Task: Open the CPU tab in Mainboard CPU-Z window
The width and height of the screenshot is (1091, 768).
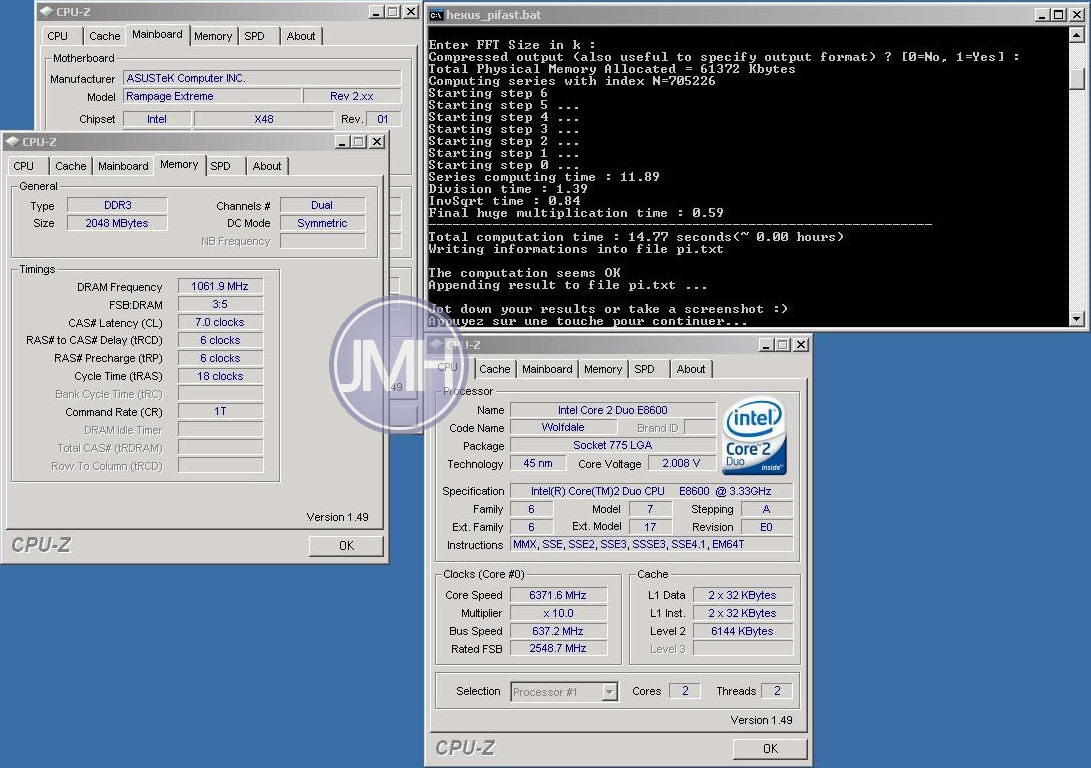Action: (58, 36)
